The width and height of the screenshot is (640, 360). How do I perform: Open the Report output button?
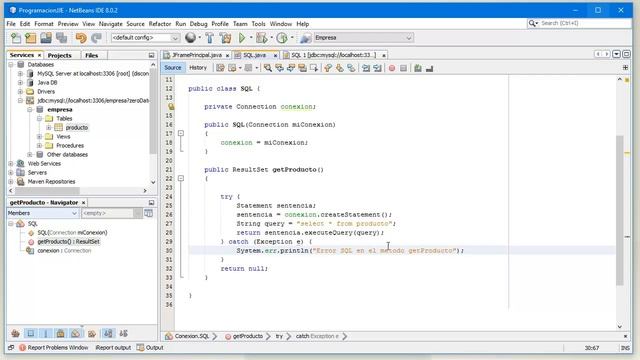(x=113, y=348)
